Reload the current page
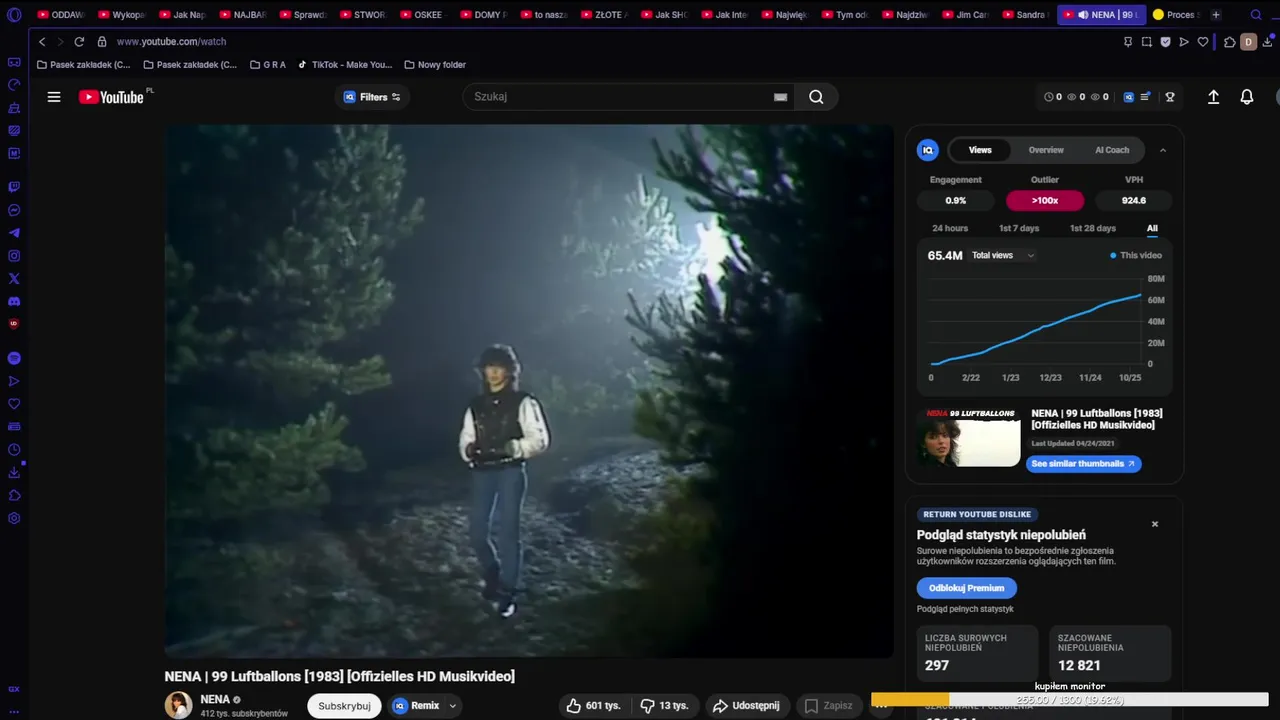 [79, 42]
